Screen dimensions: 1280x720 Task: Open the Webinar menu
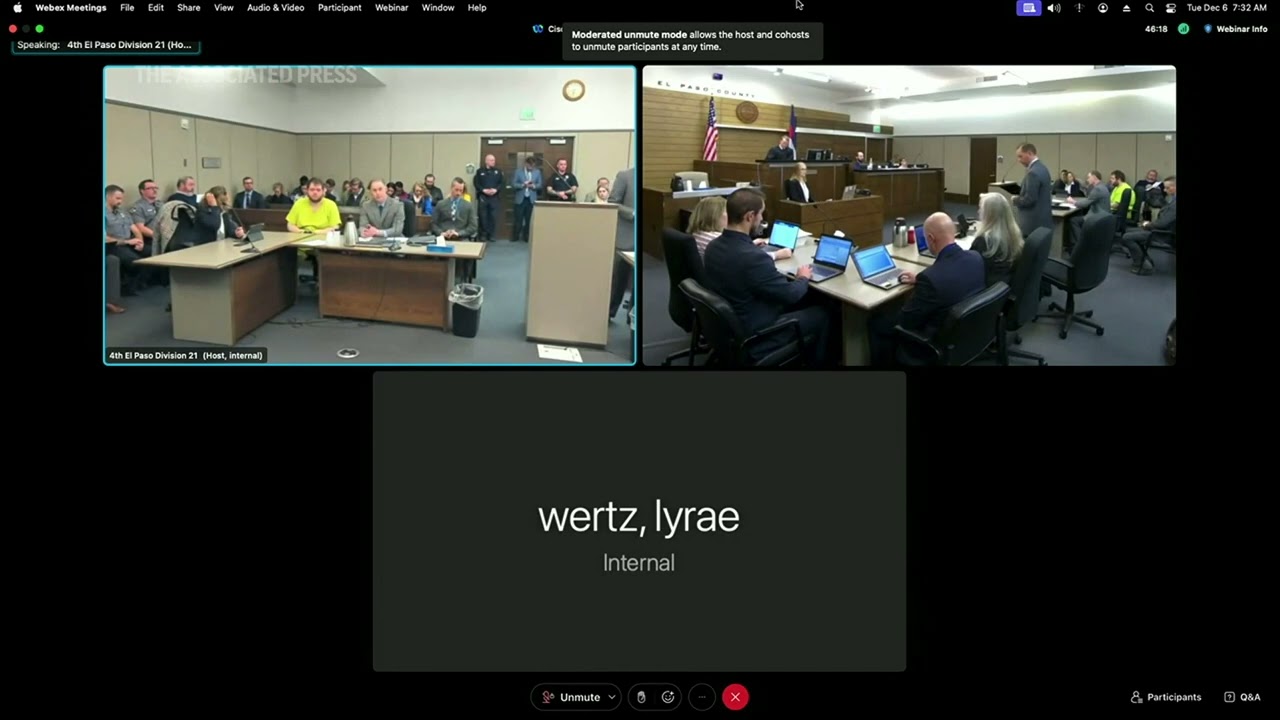pyautogui.click(x=391, y=8)
